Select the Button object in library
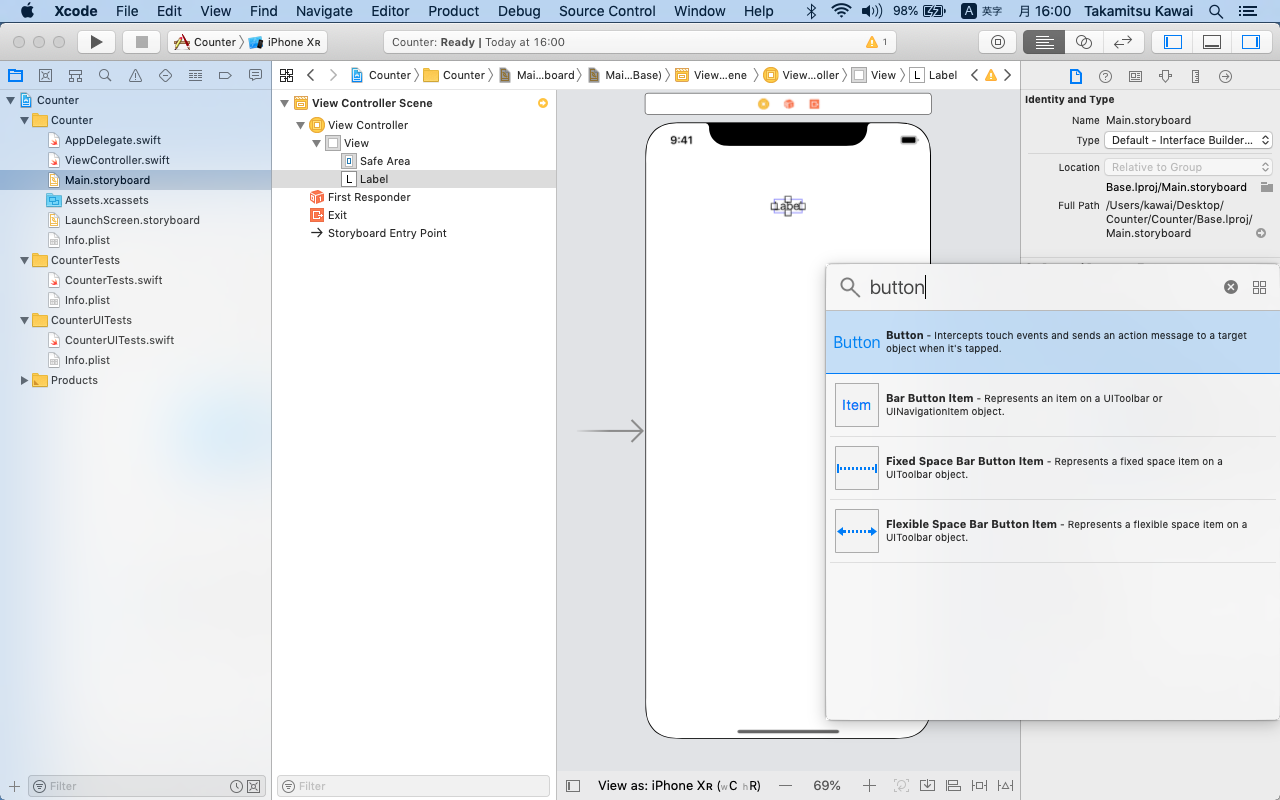This screenshot has height=800, width=1280. pyautogui.click(x=1052, y=342)
